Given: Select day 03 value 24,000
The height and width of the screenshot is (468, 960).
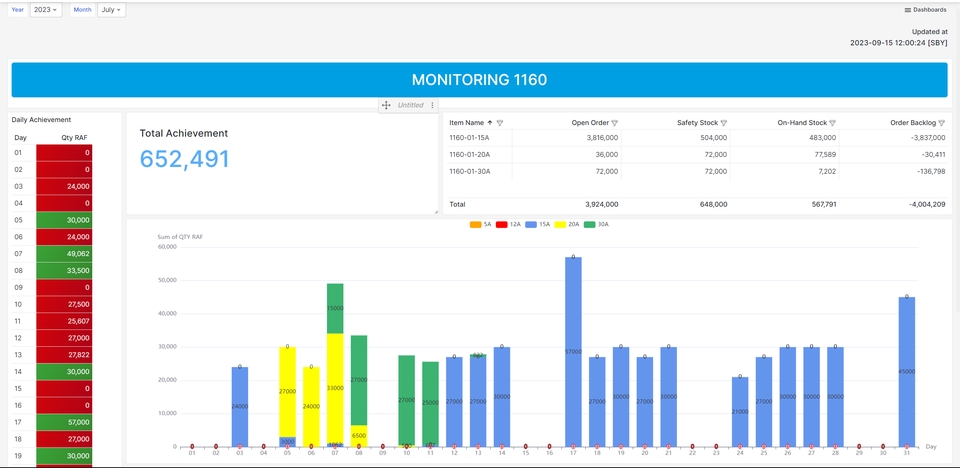Looking at the screenshot, I should pyautogui.click(x=64, y=186).
